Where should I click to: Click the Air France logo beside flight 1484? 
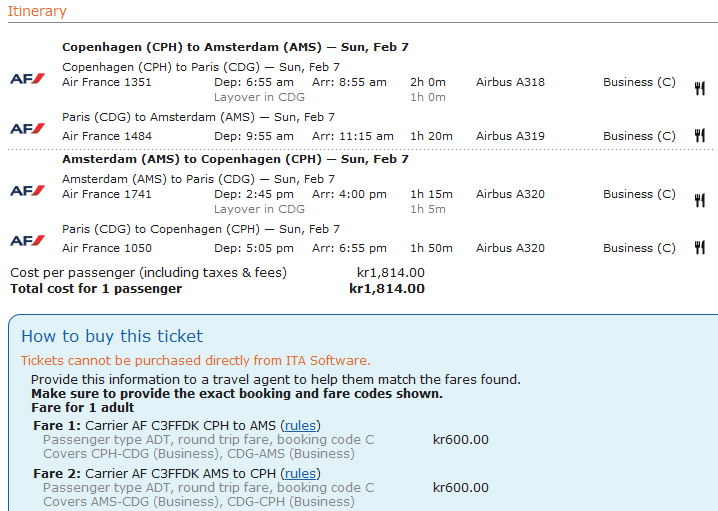27,128
